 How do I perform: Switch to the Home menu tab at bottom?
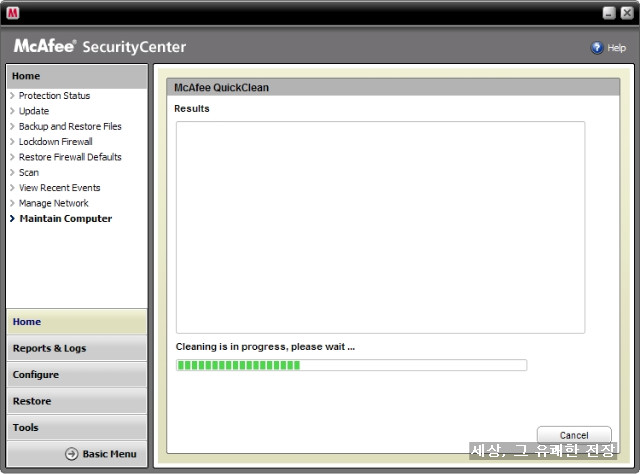(x=77, y=322)
